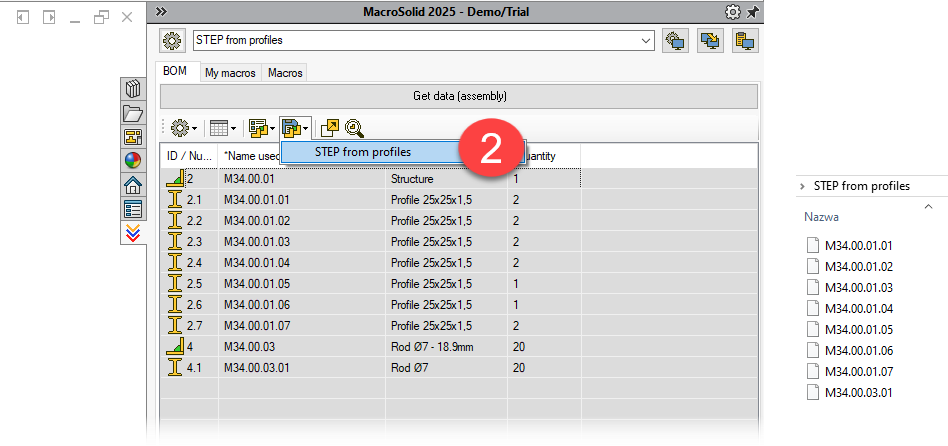Click the previous-panel arrow icon at top left
Image resolution: width=948 pixels, height=446 pixels.
(23, 17)
